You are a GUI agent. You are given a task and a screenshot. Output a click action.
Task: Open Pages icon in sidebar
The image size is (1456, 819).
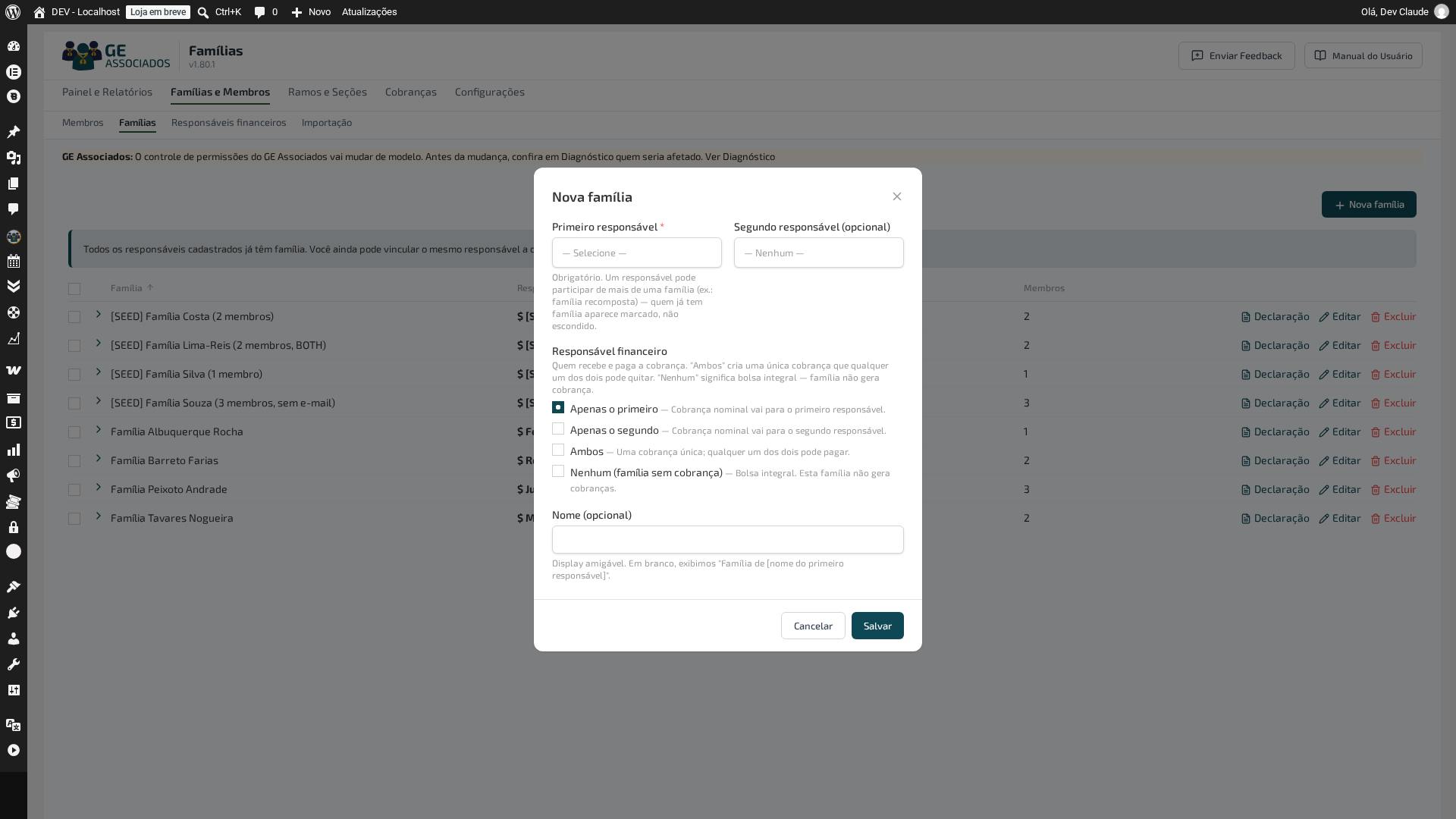point(14,184)
